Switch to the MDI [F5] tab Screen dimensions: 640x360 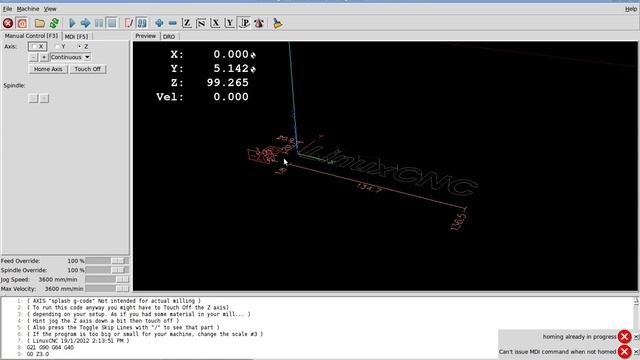pos(76,36)
